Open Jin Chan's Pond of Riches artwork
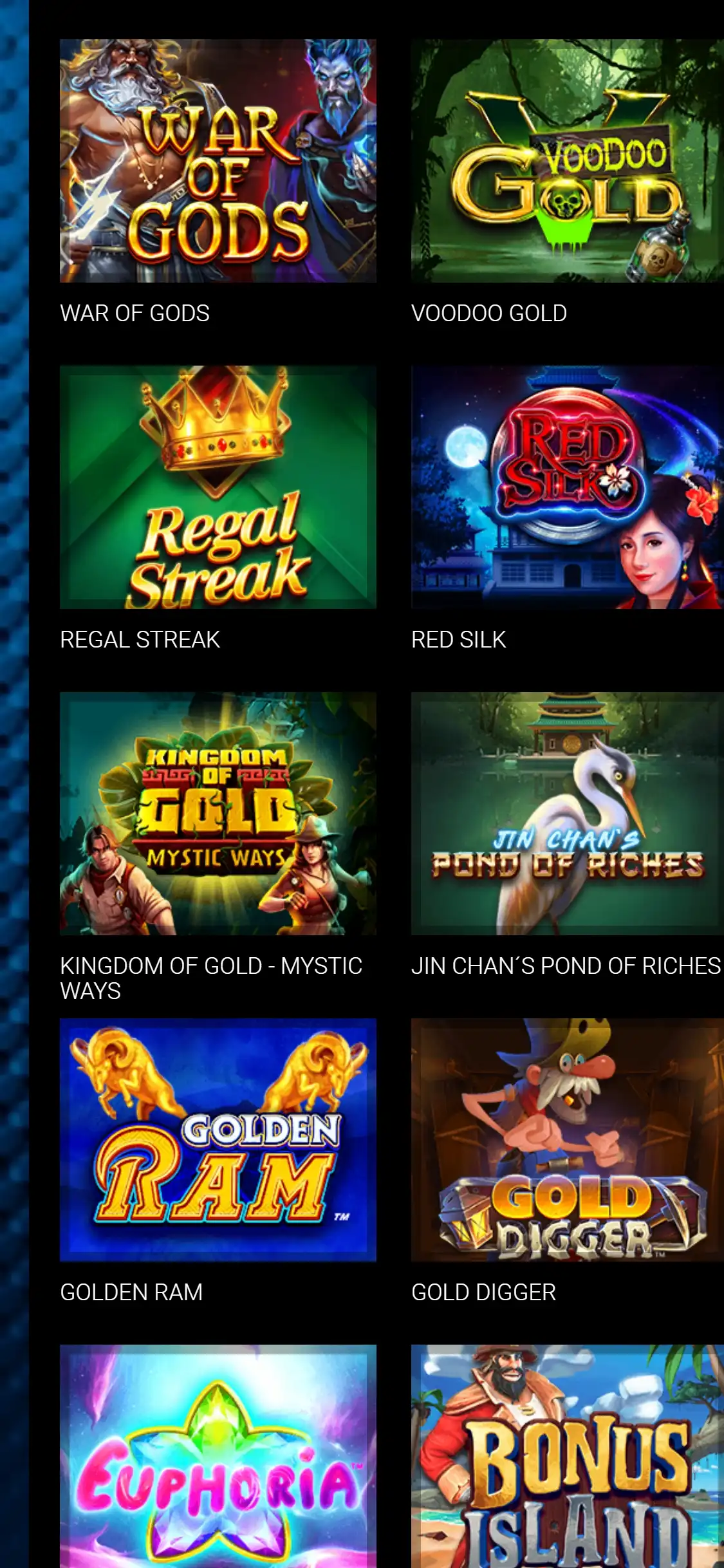Viewport: 724px width, 1568px height. coord(568,814)
